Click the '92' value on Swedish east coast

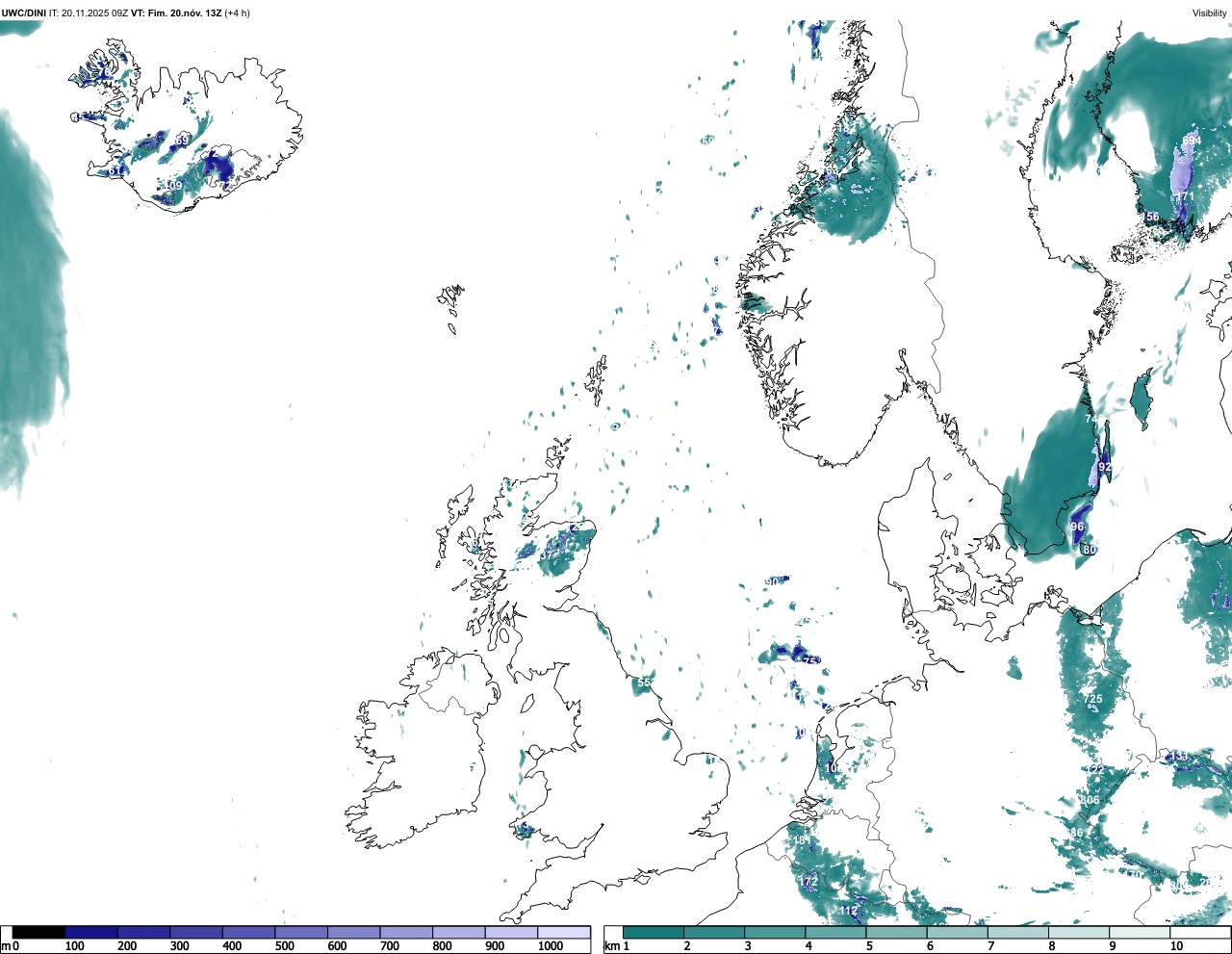(x=1105, y=467)
